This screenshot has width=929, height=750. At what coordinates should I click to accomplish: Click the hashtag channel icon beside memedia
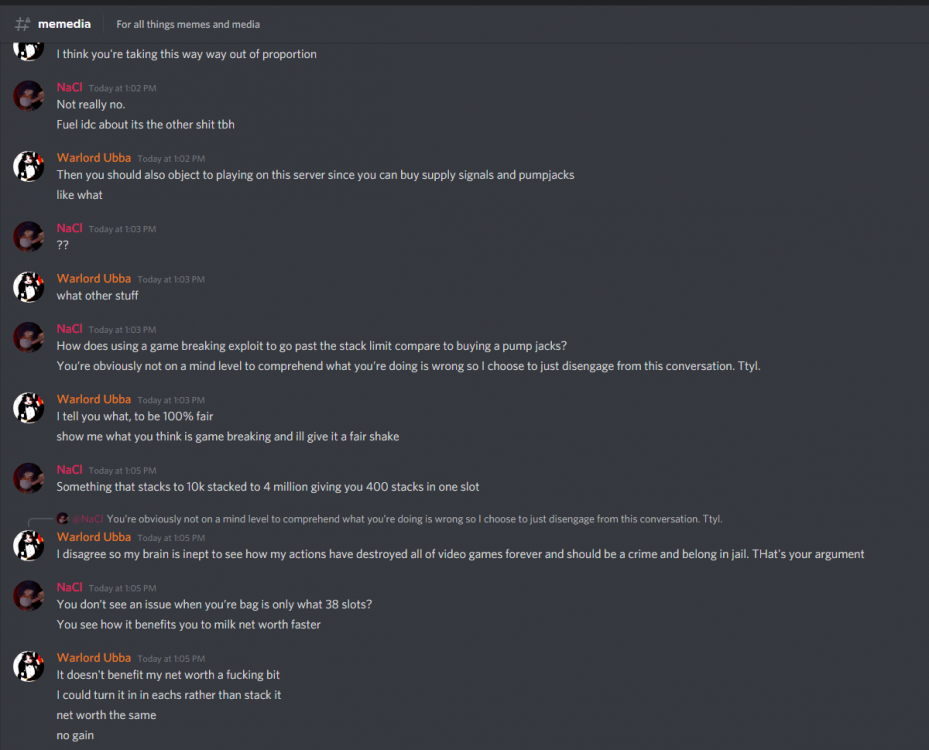(x=22, y=24)
